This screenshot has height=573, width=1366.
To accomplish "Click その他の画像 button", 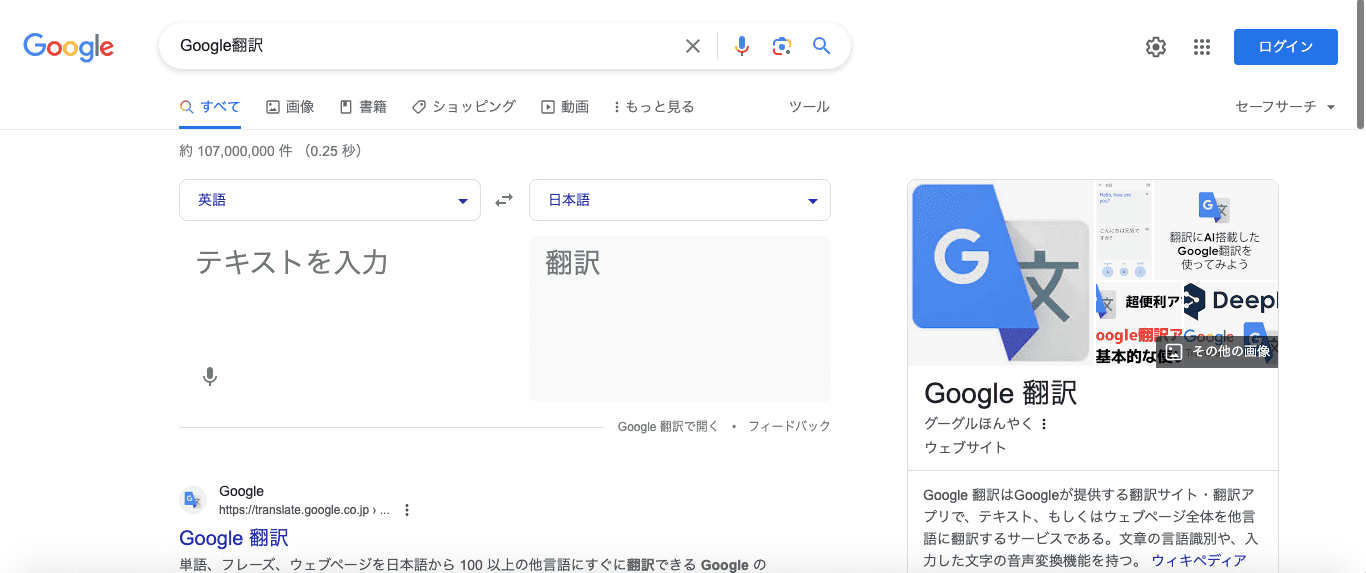I will (1217, 352).
